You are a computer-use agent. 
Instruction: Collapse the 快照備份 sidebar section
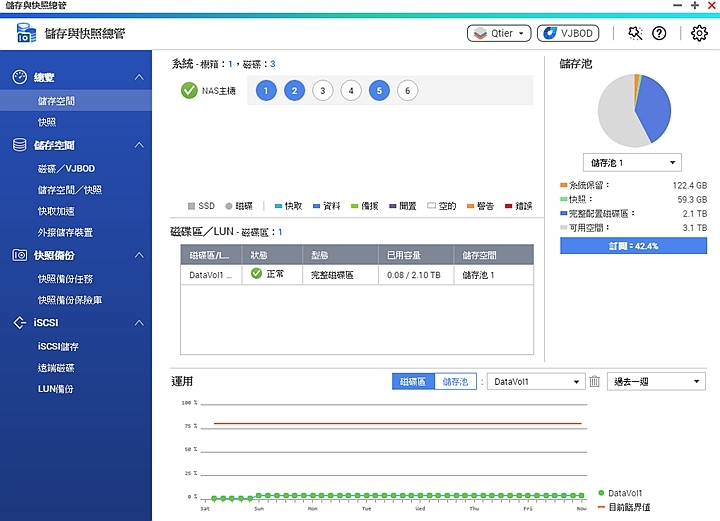pyautogui.click(x=139, y=255)
